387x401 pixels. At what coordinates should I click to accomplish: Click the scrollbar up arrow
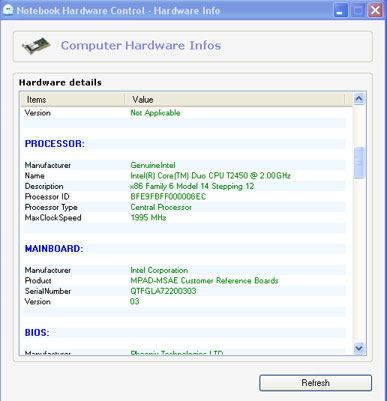359,99
